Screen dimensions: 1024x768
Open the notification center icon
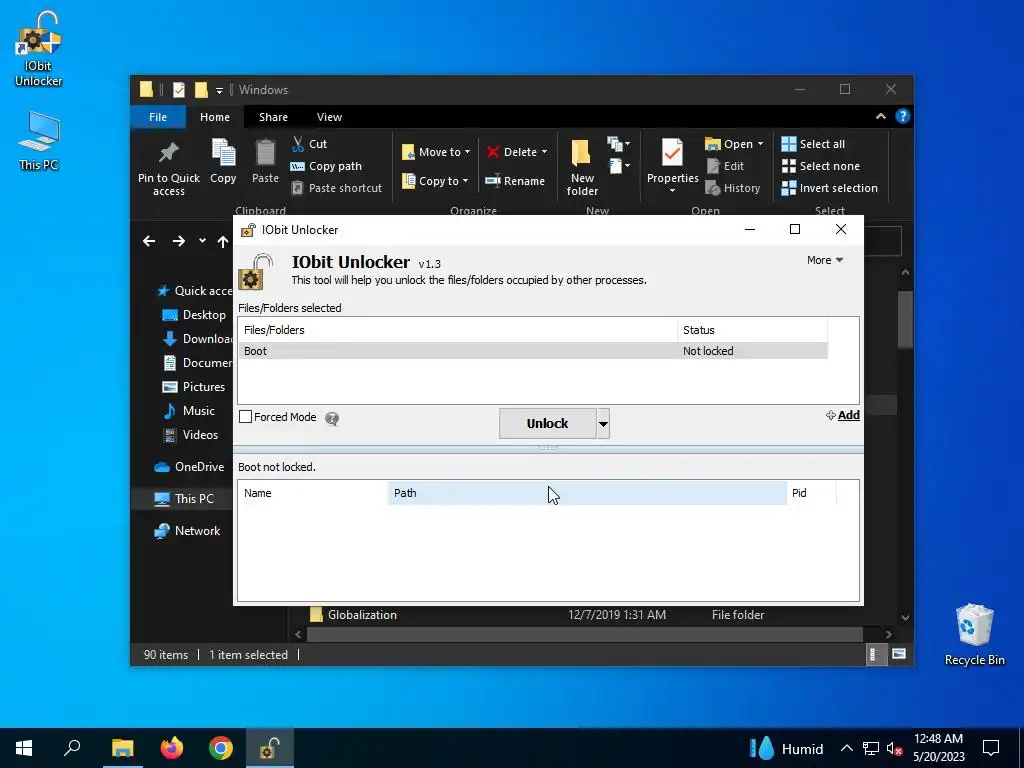[x=991, y=748]
